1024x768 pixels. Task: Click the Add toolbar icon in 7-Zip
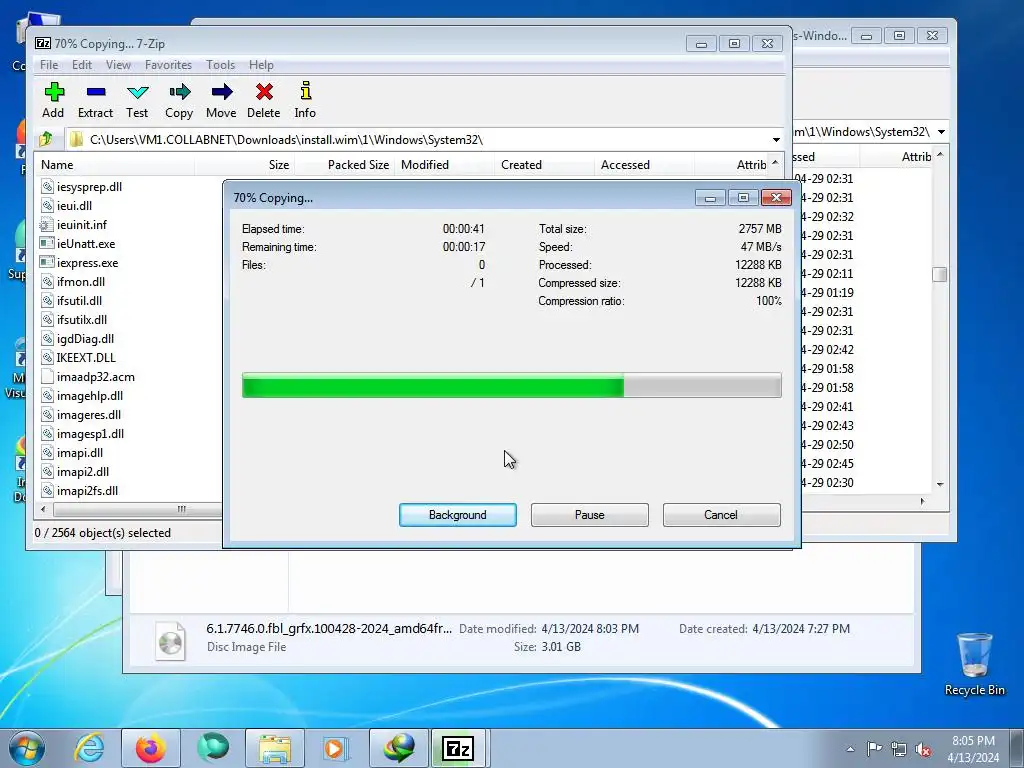[54, 92]
